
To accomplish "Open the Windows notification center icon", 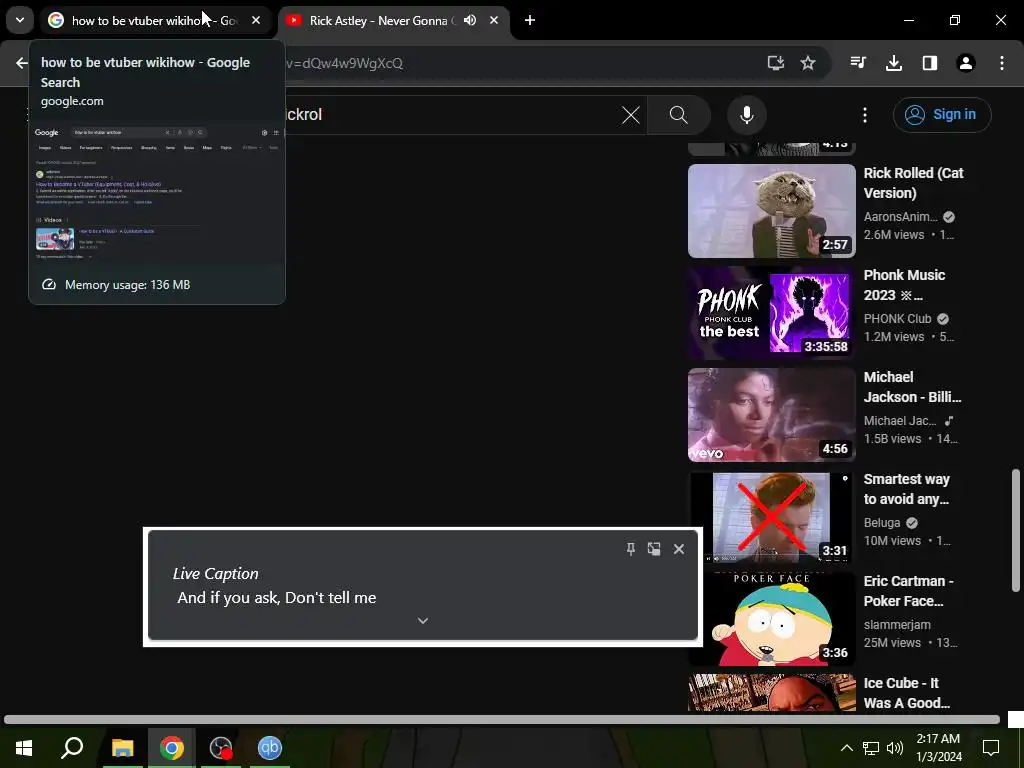I will click(991, 748).
